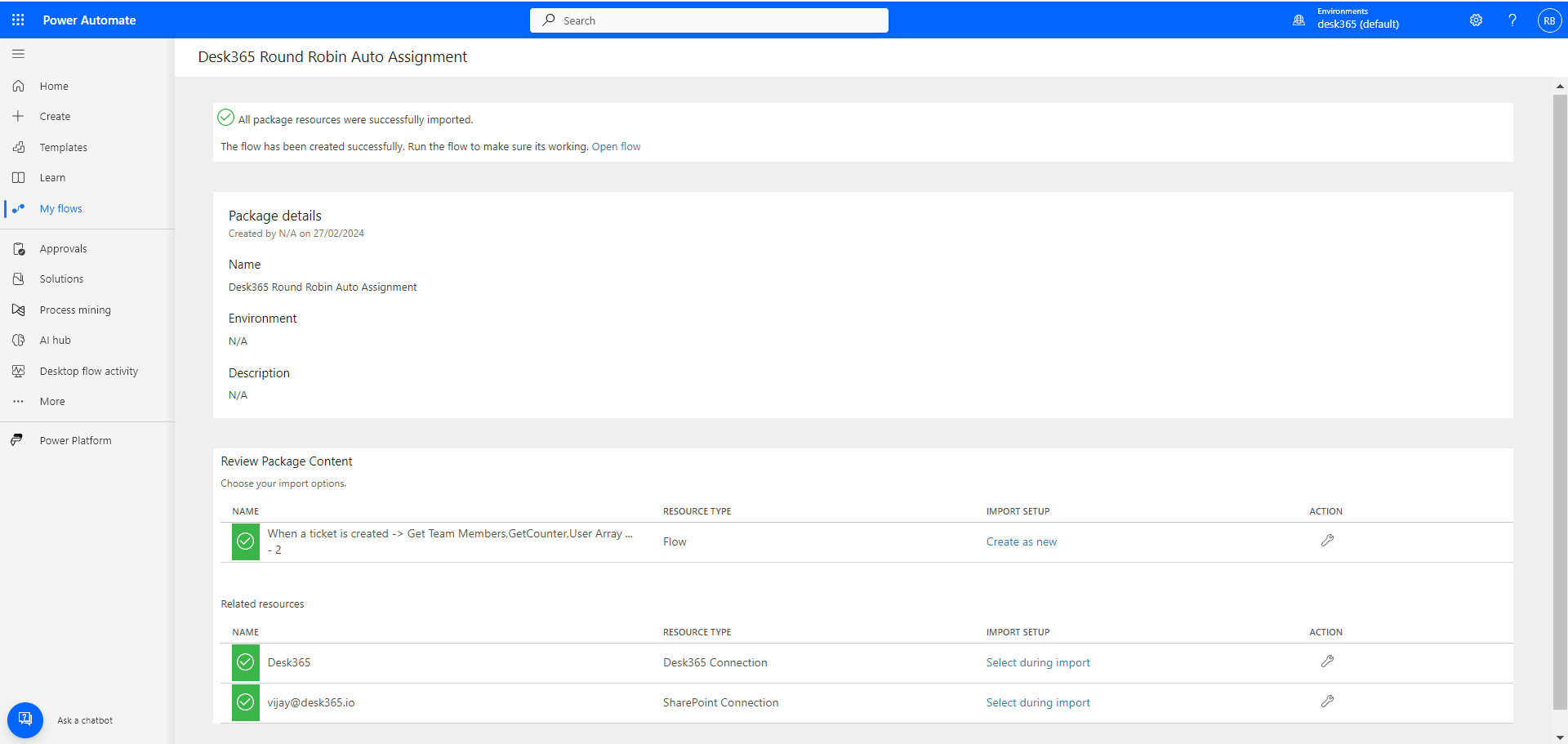Image resolution: width=1568 pixels, height=744 pixels.
Task: Open My flows from the sidebar
Action: coord(61,208)
